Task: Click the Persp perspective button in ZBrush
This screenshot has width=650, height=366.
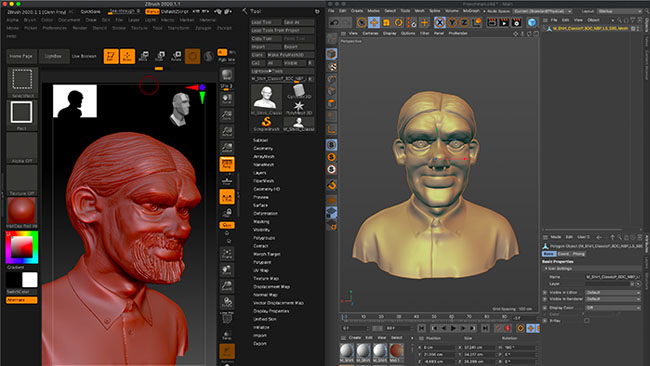Action: tap(227, 164)
